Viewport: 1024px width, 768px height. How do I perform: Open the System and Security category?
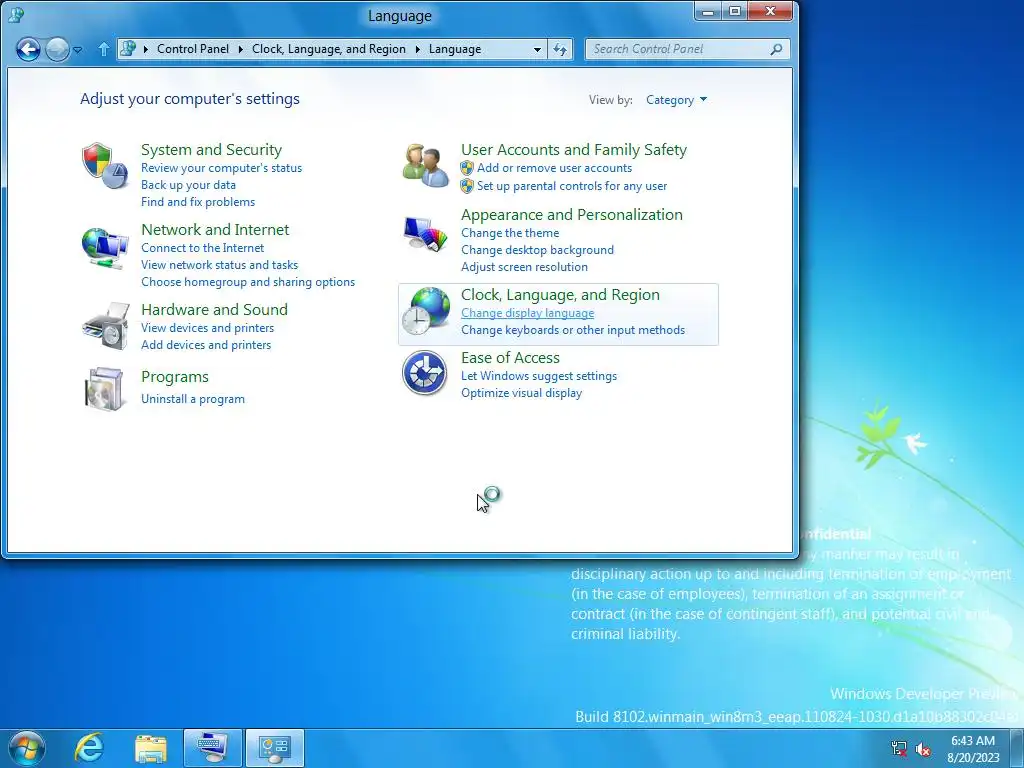tap(212, 150)
